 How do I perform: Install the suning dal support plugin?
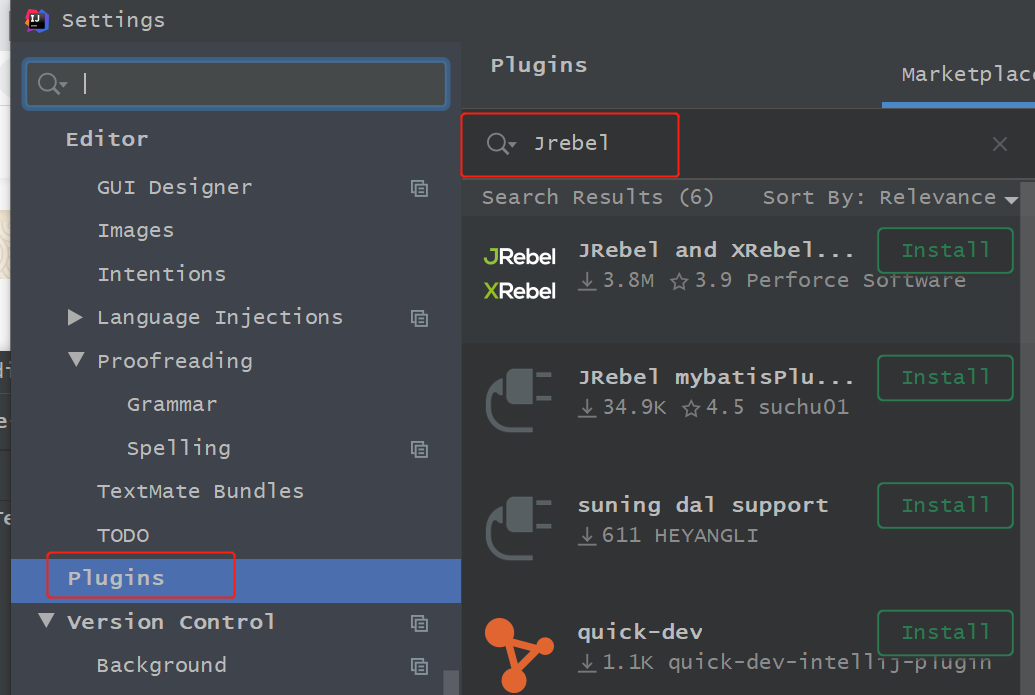945,505
